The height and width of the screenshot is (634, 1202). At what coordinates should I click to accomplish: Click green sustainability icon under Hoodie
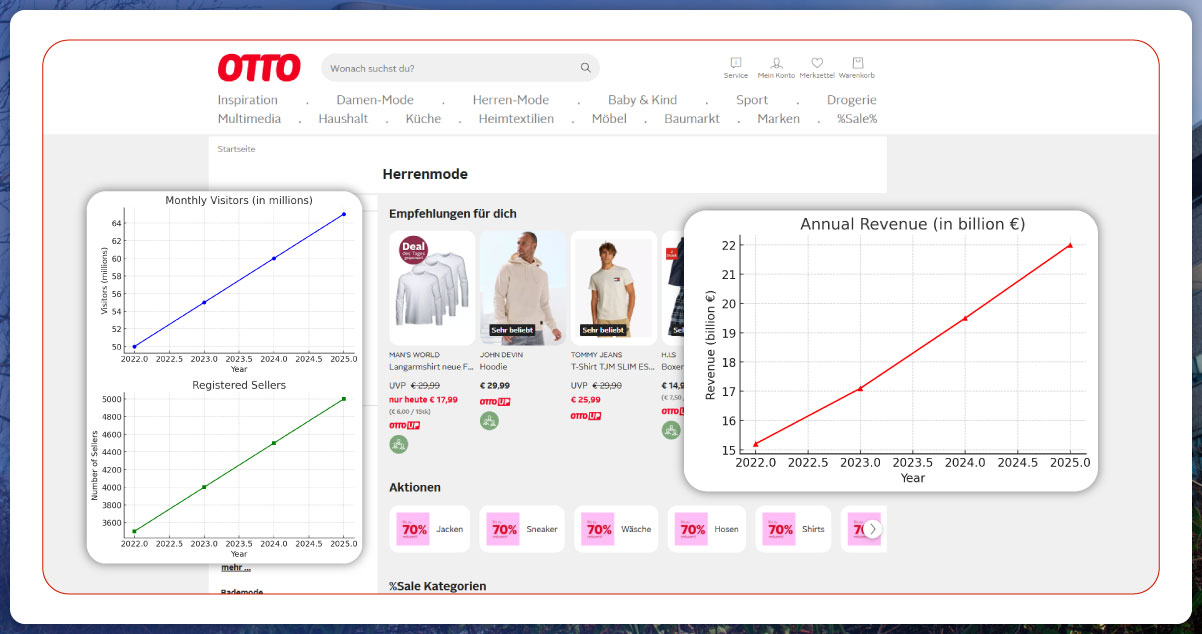(x=489, y=421)
